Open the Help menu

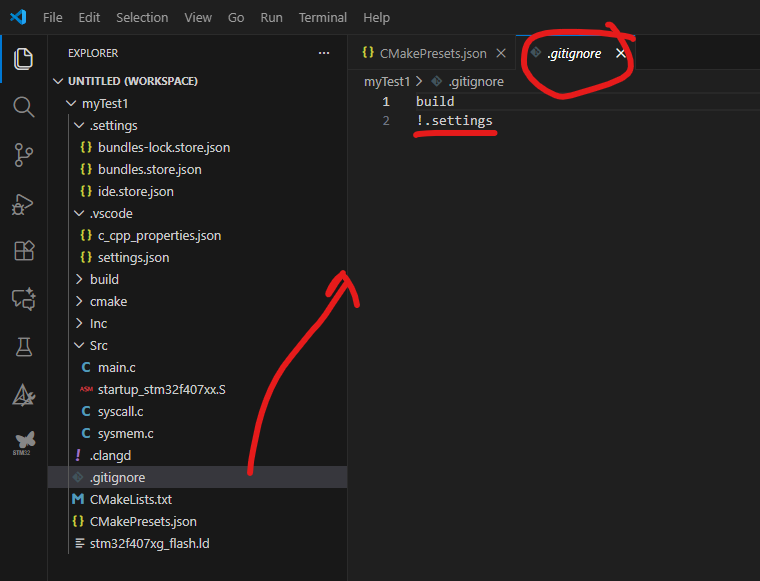pos(376,17)
